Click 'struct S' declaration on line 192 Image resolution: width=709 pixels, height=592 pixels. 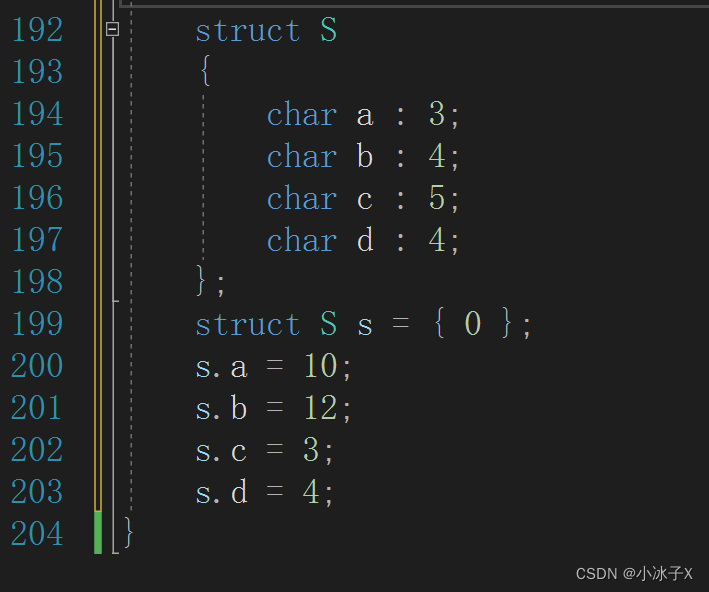[x=266, y=30]
